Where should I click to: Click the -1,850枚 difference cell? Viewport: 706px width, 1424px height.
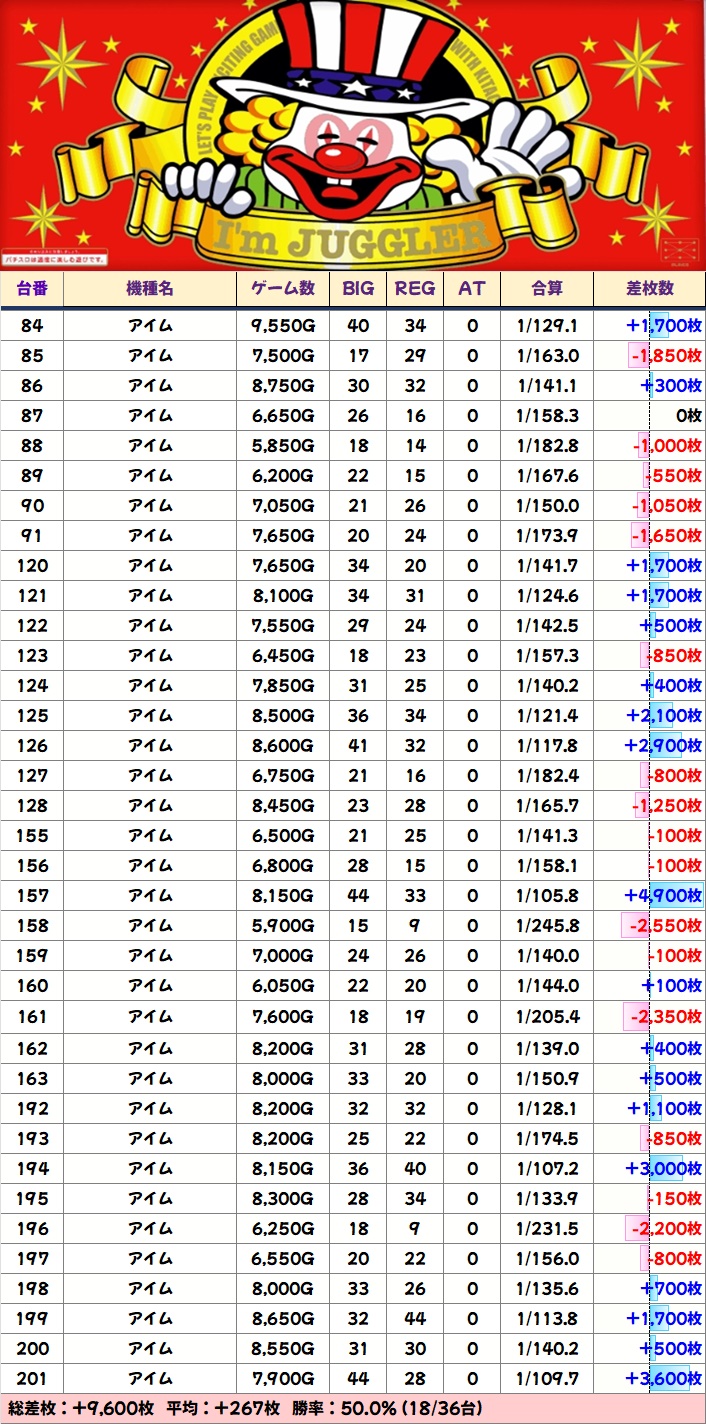pos(650,356)
